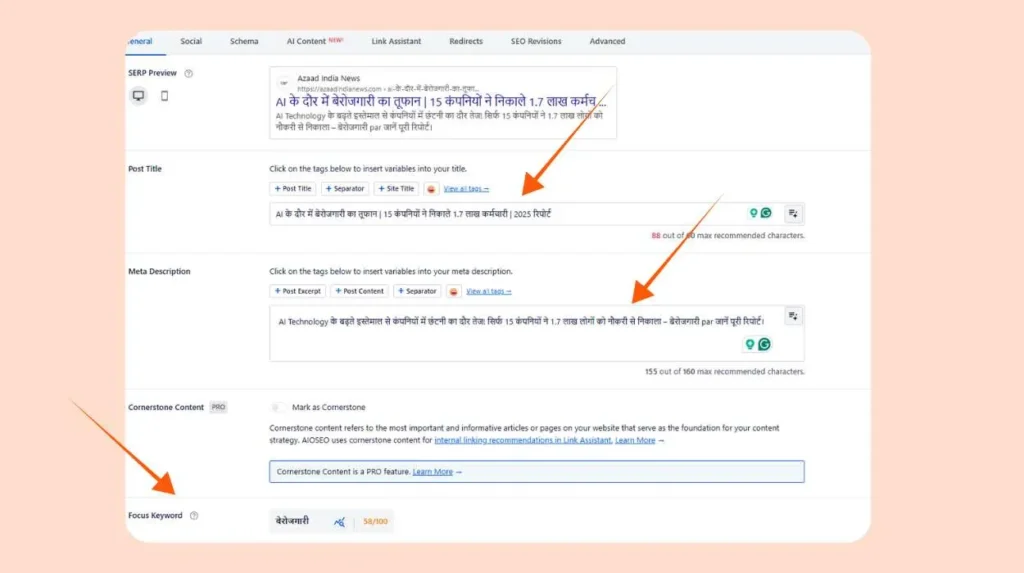
Task: Open the Social tab
Action: coord(191,41)
